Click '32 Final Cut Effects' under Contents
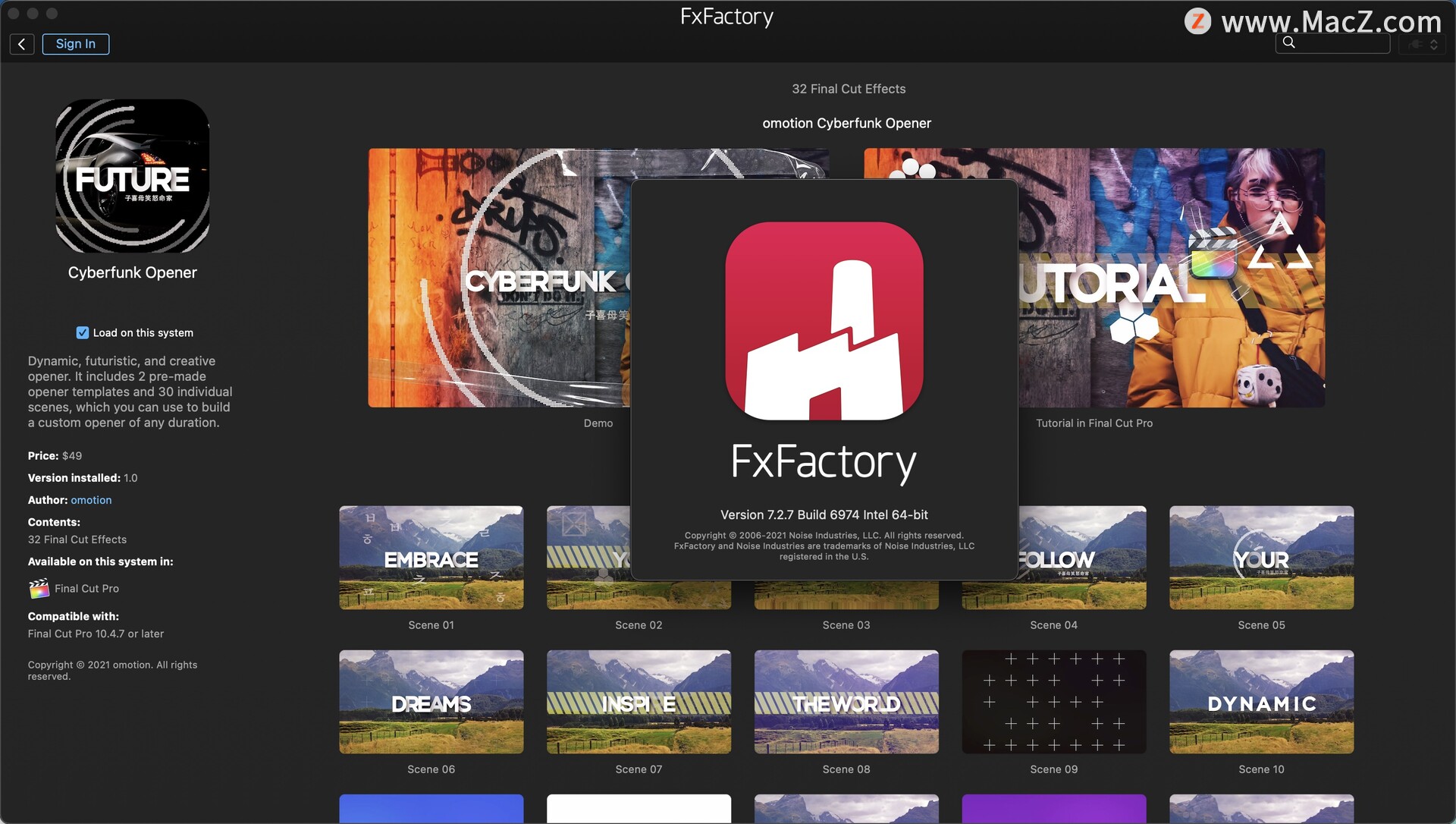The width and height of the screenshot is (1456, 824). pyautogui.click(x=77, y=539)
